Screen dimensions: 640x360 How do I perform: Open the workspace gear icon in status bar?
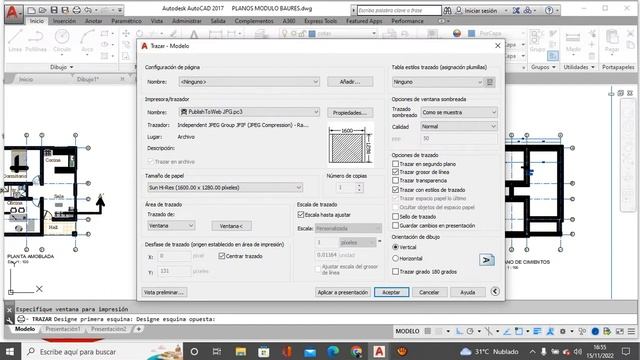(562, 331)
